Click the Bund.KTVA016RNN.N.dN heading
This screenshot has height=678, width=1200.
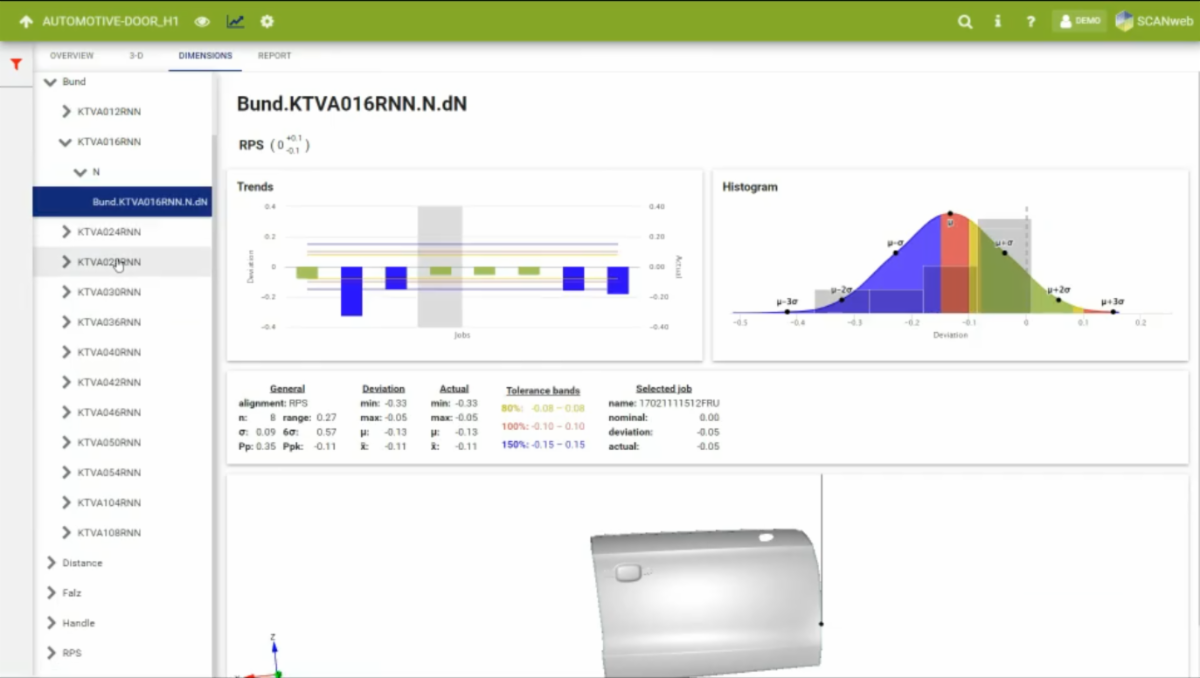pyautogui.click(x=352, y=104)
